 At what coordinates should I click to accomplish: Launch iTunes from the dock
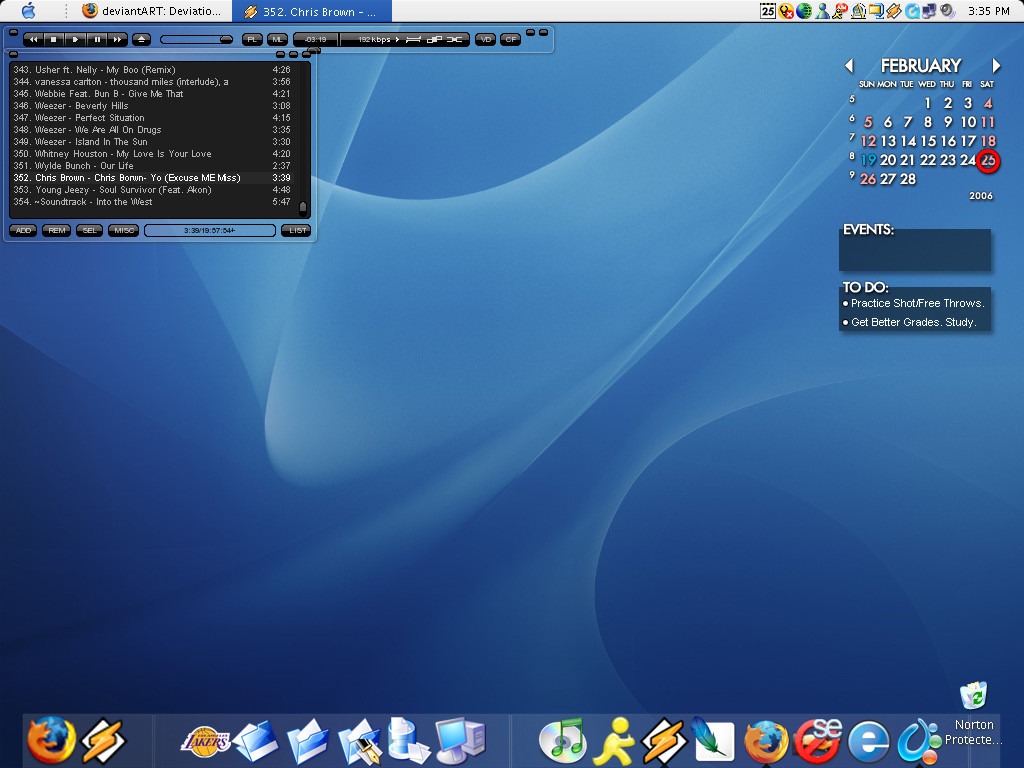[562, 741]
